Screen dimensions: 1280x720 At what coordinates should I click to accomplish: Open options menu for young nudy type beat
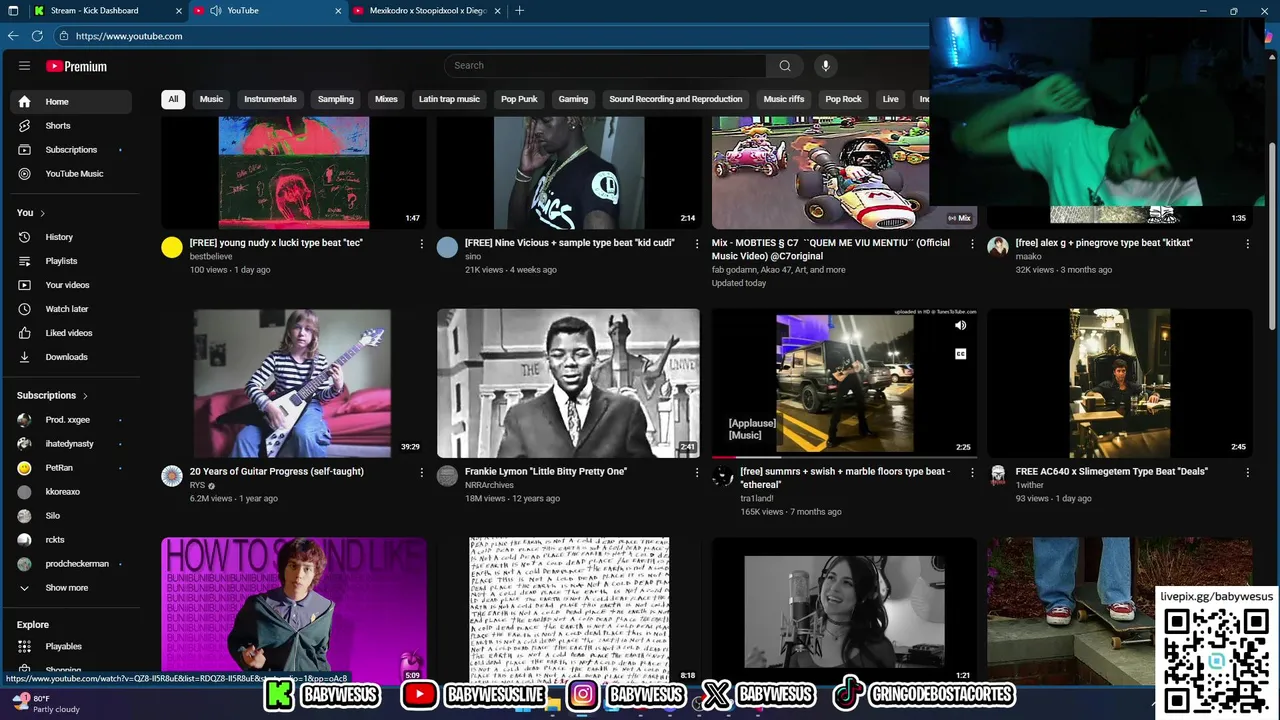coord(421,244)
